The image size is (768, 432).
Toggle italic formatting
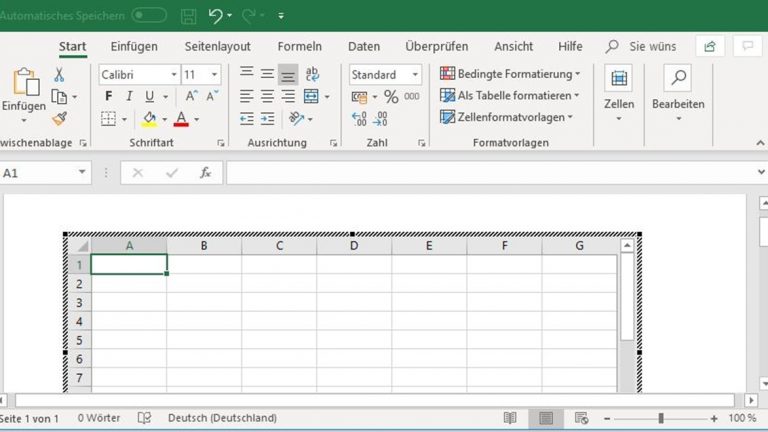tap(129, 97)
